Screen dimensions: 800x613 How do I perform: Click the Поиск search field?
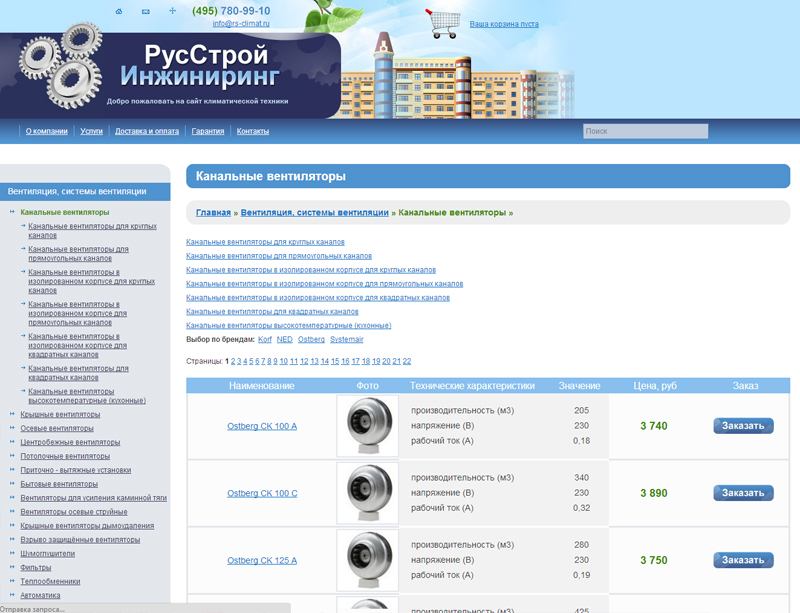tap(645, 131)
